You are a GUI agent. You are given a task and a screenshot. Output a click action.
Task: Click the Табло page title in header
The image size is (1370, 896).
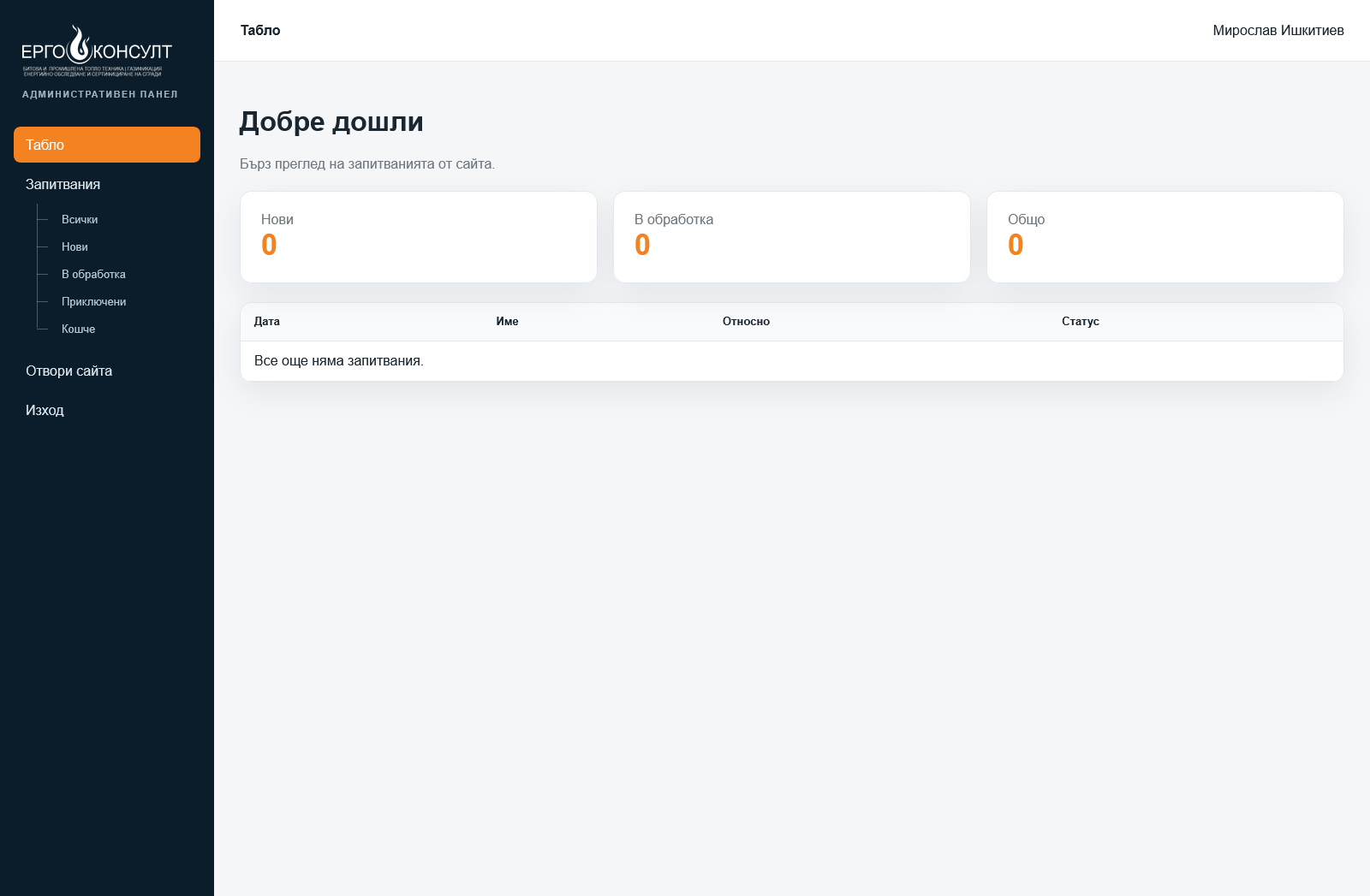click(x=260, y=30)
